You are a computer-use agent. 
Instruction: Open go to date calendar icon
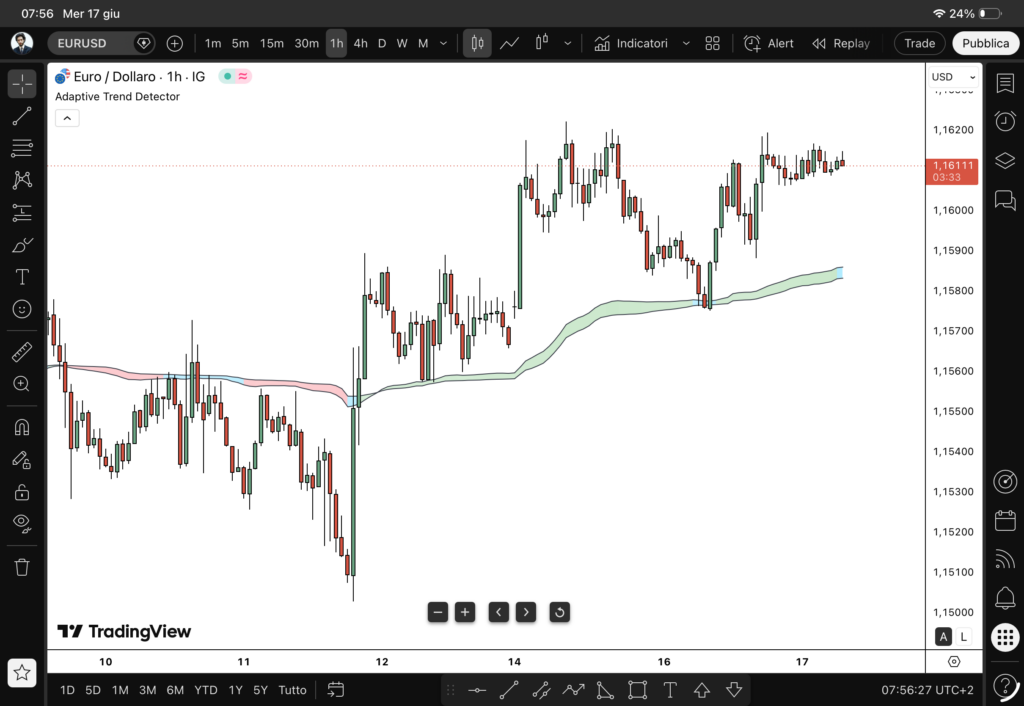point(336,689)
